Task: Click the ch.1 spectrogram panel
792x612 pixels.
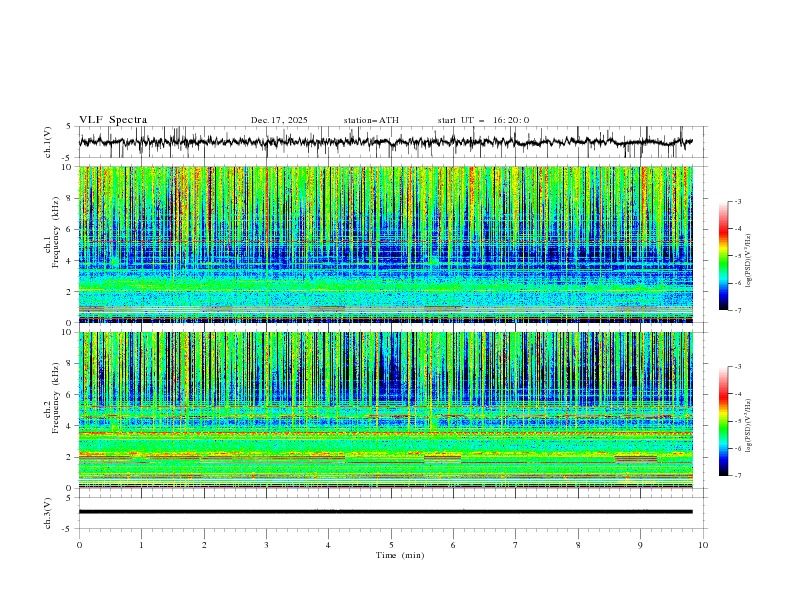Action: (386, 244)
